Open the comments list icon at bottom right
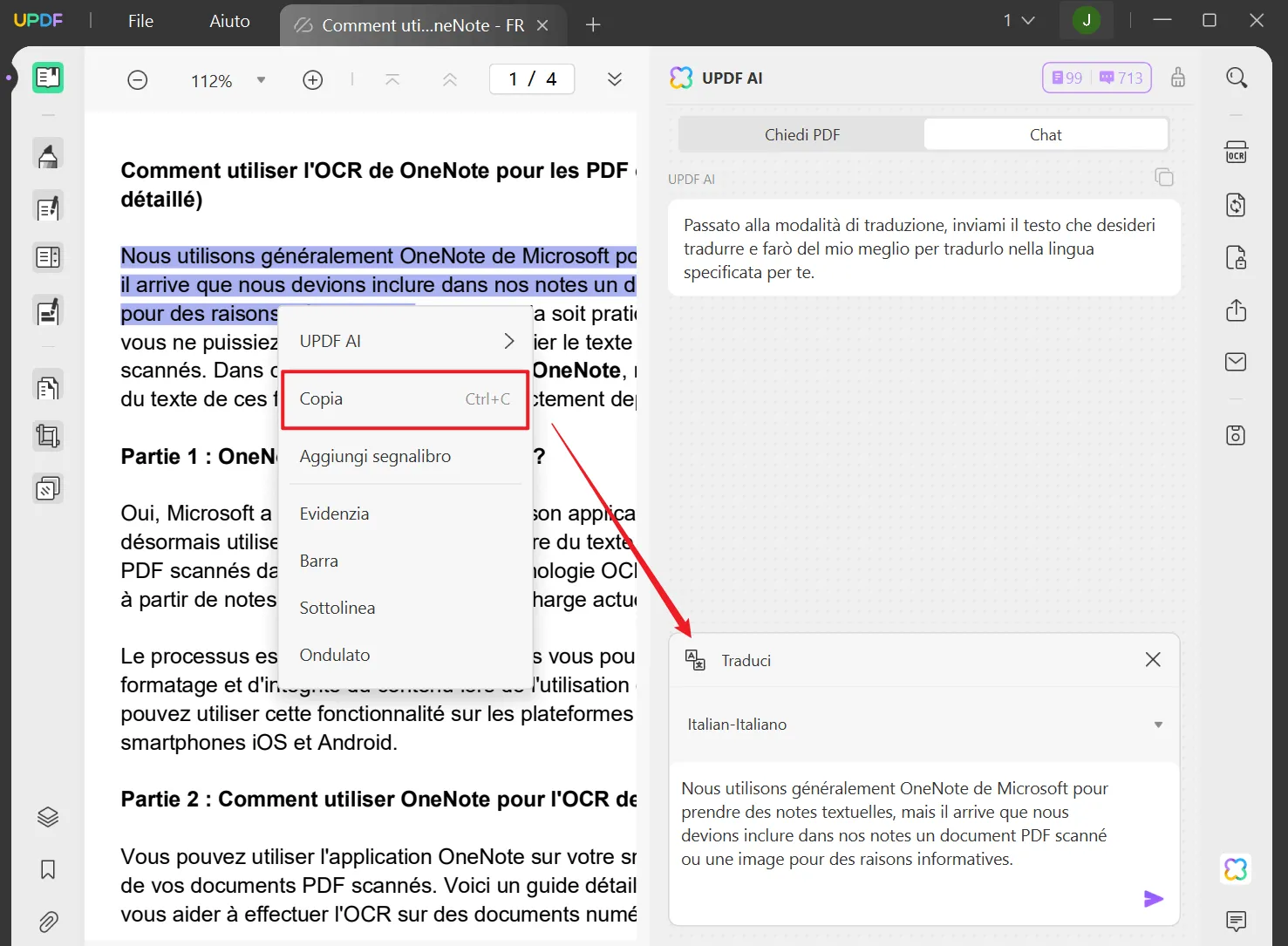The image size is (1288, 946). [x=1236, y=921]
